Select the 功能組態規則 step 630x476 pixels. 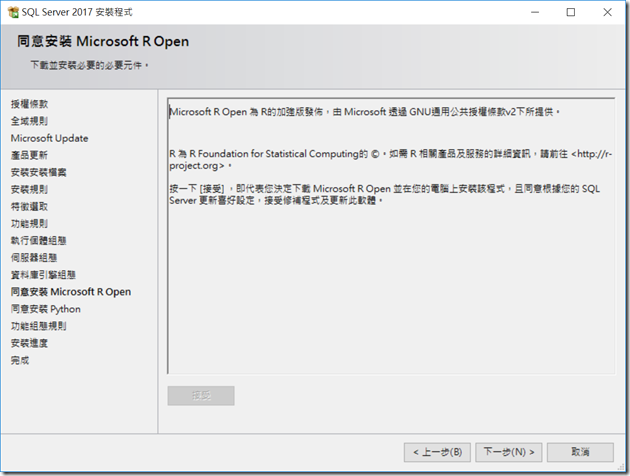(x=39, y=326)
